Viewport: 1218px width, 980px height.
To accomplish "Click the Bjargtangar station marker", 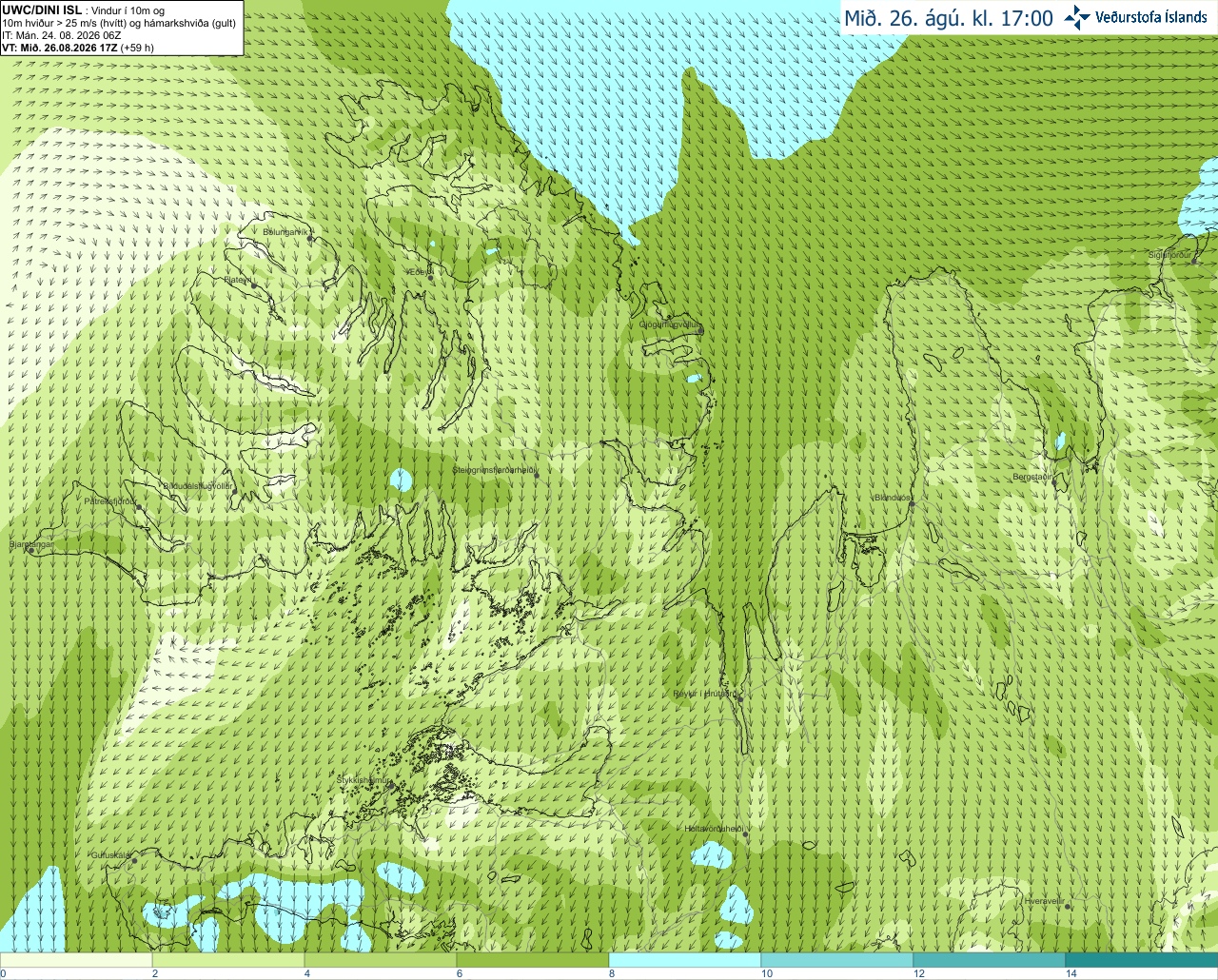I will (31, 551).
